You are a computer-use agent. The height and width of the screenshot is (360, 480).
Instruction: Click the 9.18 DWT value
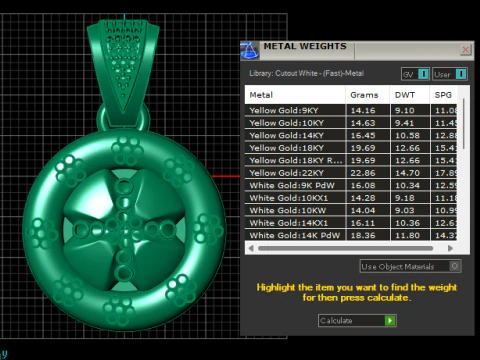click(405, 198)
